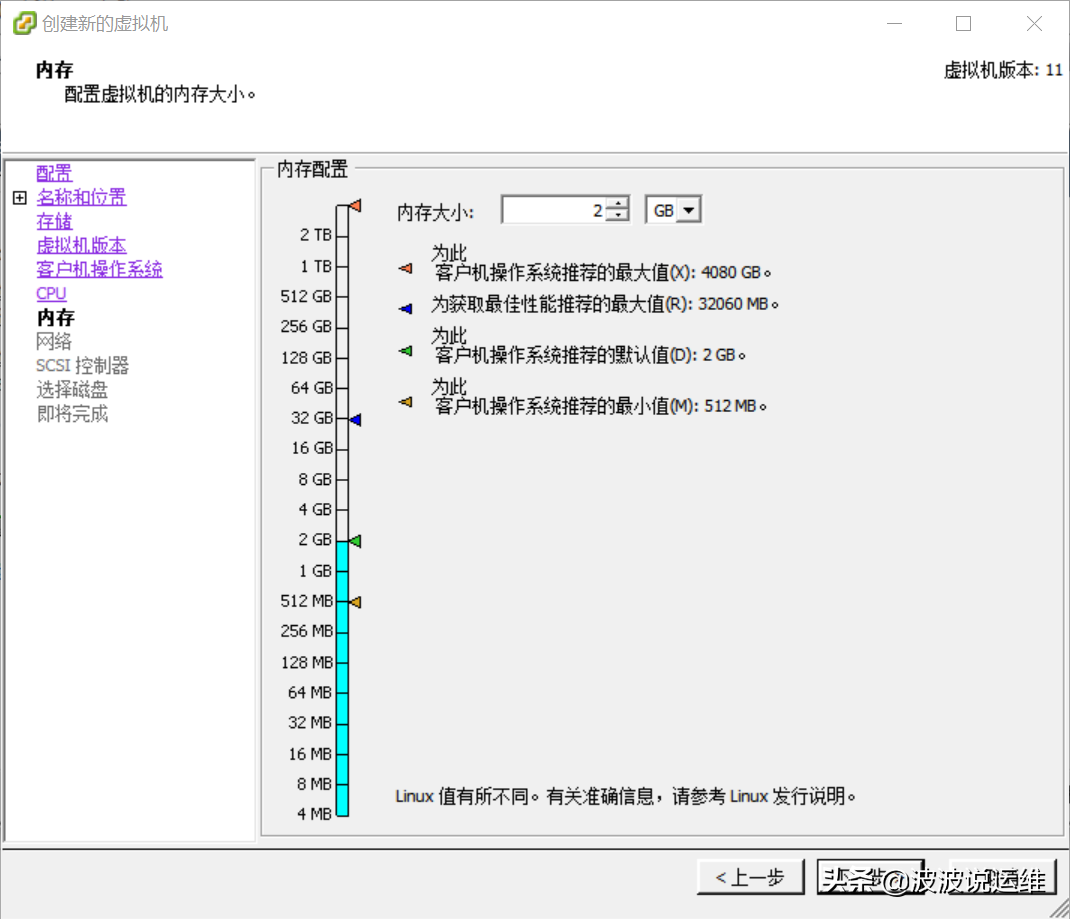Click the 选择磁盘 step in sidebar
Screen dimensions: 1070x919
pos(72,390)
